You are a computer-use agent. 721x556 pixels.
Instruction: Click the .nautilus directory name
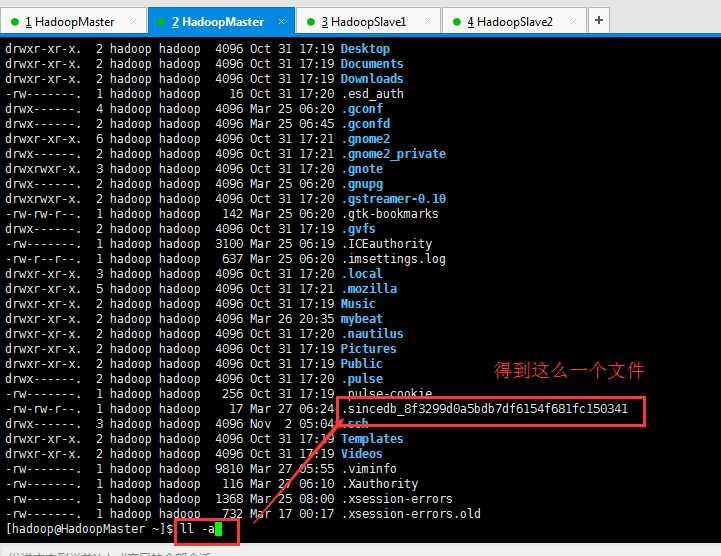[x=372, y=334]
